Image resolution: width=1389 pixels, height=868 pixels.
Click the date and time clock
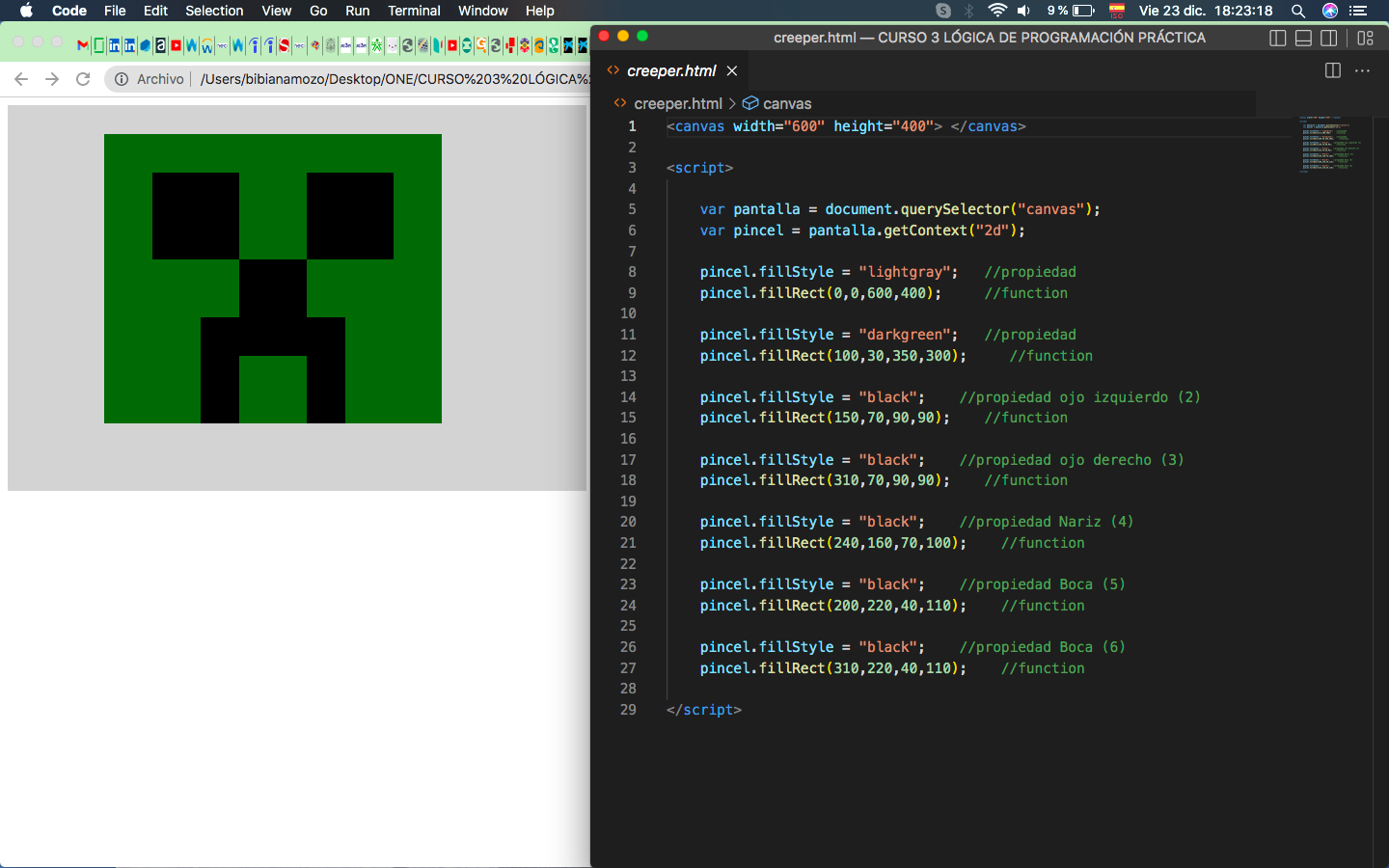(1206, 11)
